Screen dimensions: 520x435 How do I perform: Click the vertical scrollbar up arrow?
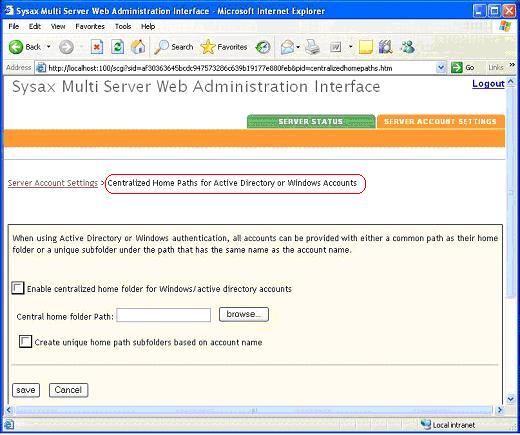510,82
